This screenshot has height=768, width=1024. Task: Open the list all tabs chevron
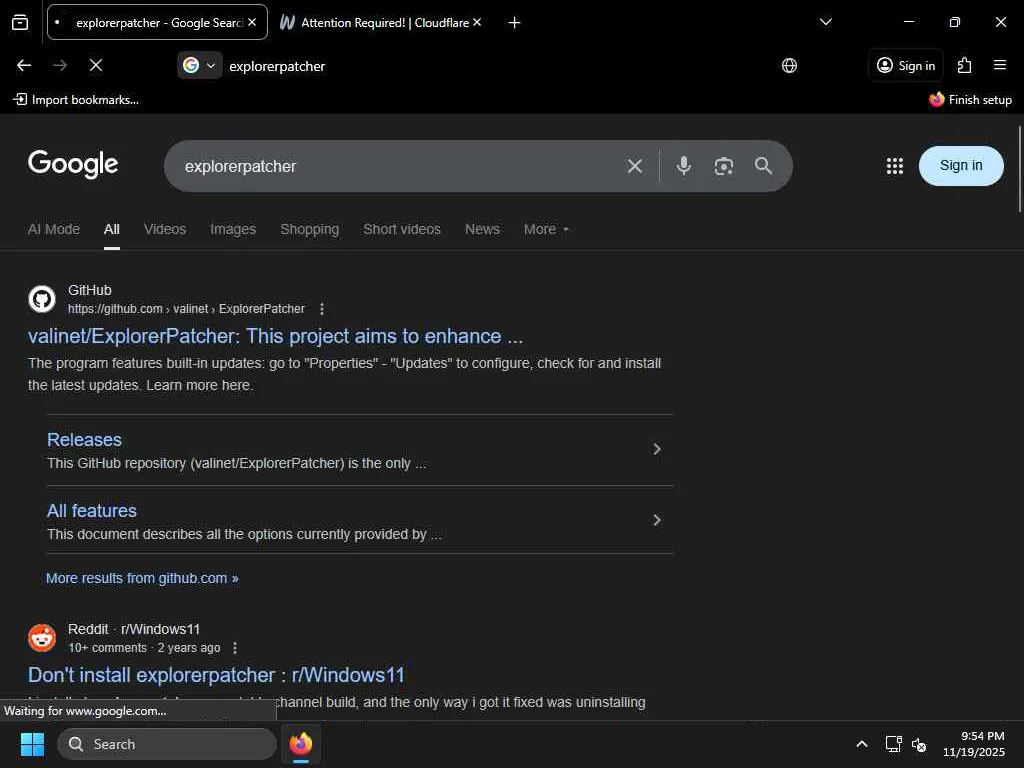(826, 22)
